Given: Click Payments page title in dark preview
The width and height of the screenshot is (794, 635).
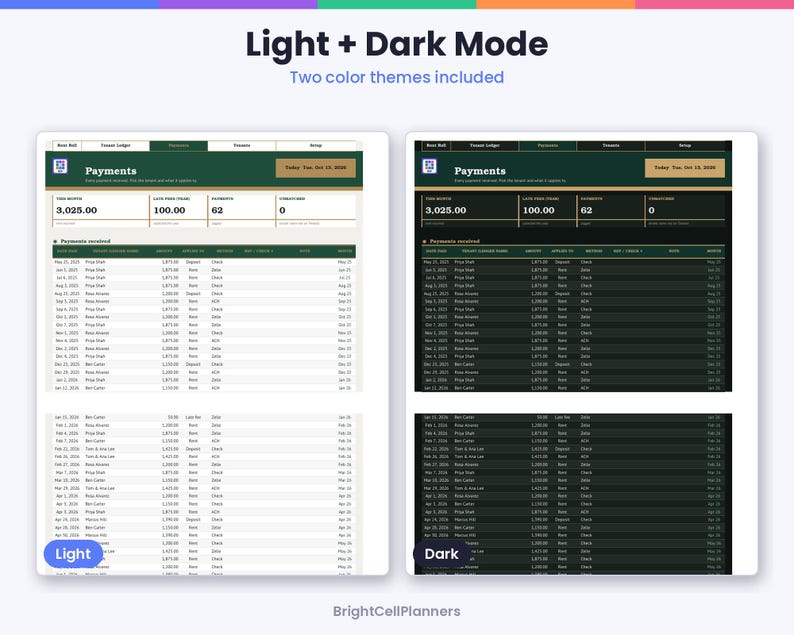Looking at the screenshot, I should [x=480, y=171].
